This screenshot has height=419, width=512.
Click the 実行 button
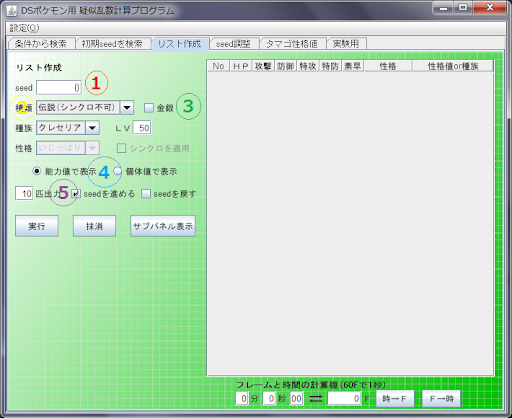tap(37, 226)
